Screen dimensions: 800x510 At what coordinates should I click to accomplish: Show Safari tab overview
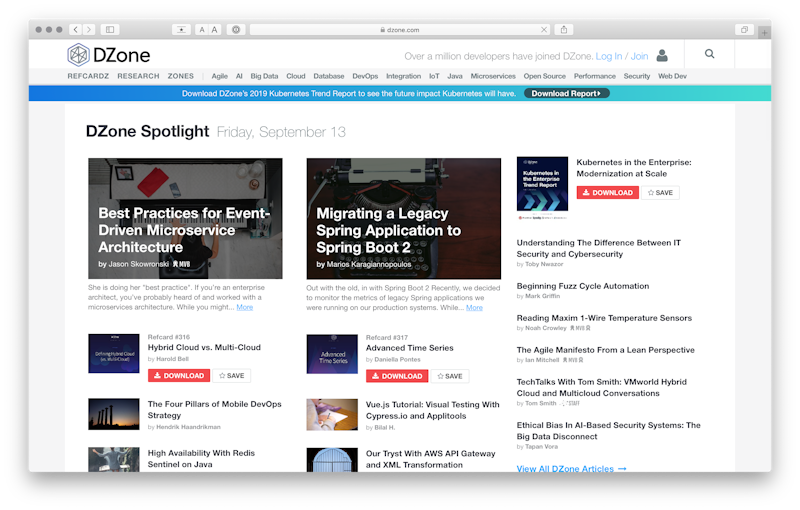point(744,30)
